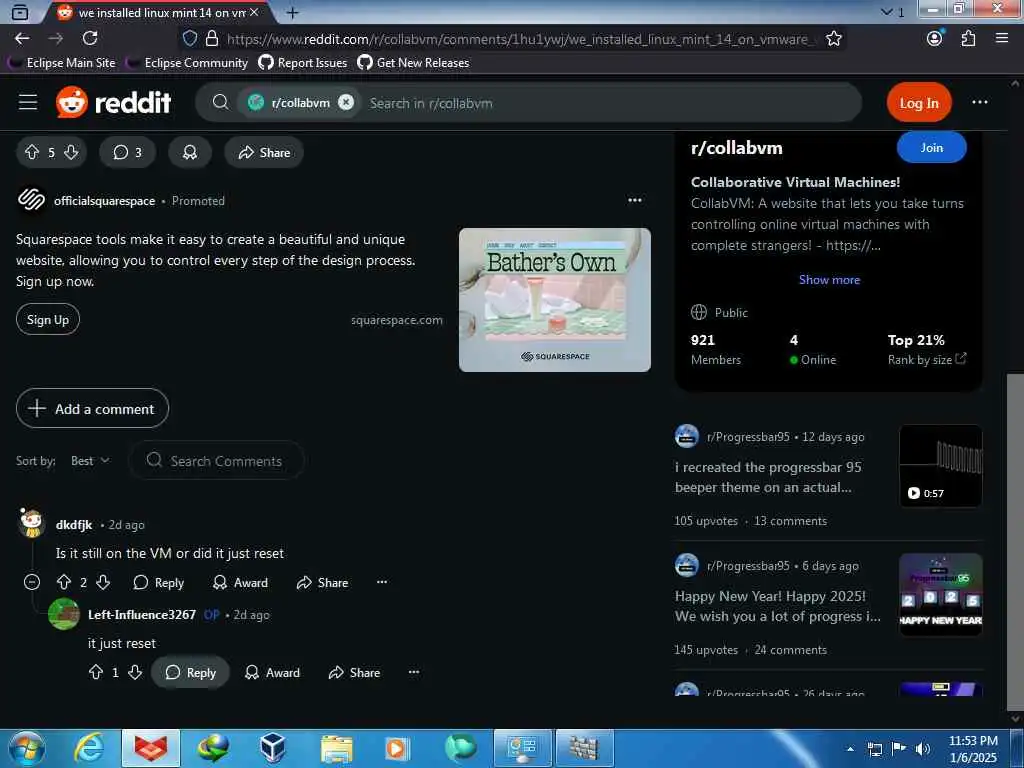The width and height of the screenshot is (1024, 768).
Task: Open a new tab with plus icon
Action: point(293,12)
